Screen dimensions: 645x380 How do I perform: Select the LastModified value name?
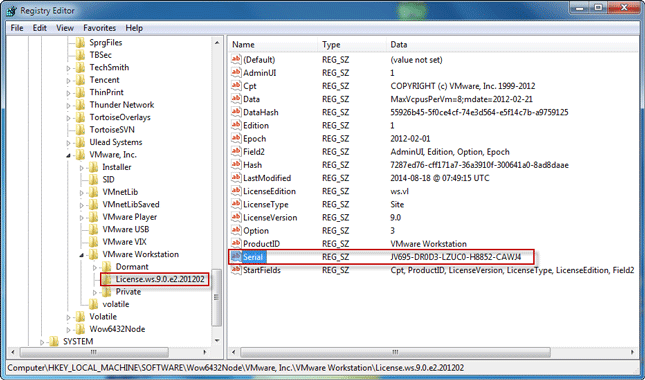point(267,178)
